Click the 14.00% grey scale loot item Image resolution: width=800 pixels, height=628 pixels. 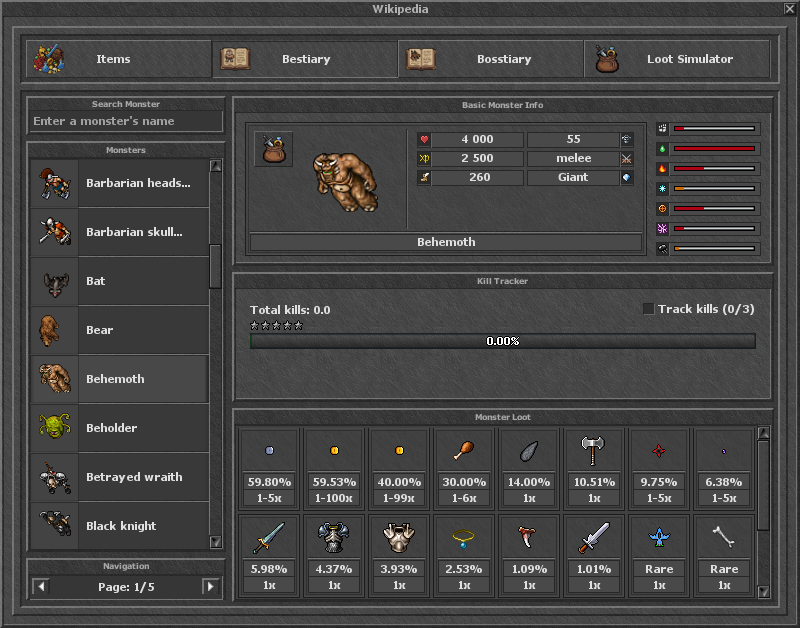(529, 468)
